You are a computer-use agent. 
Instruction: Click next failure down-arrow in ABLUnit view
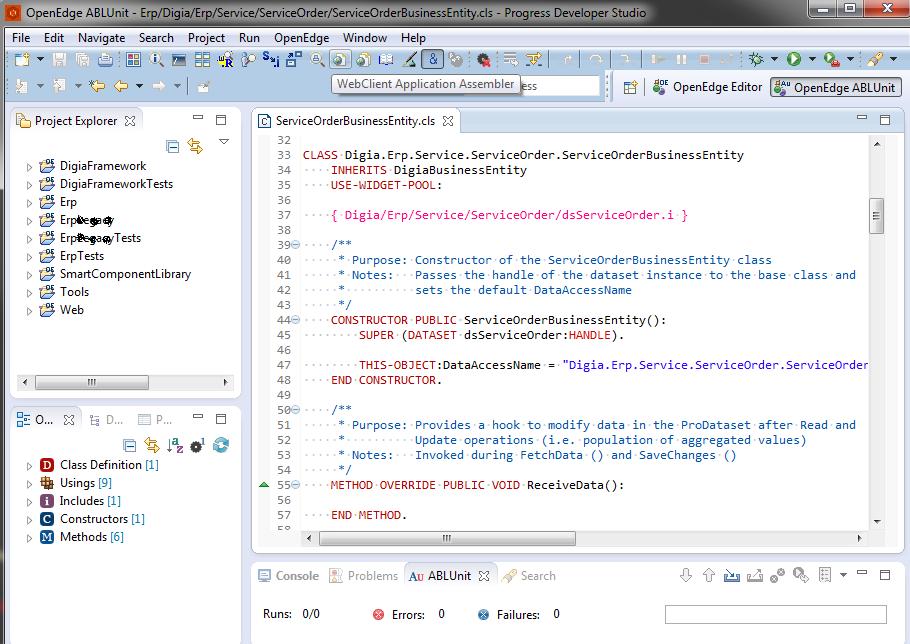(x=686, y=575)
